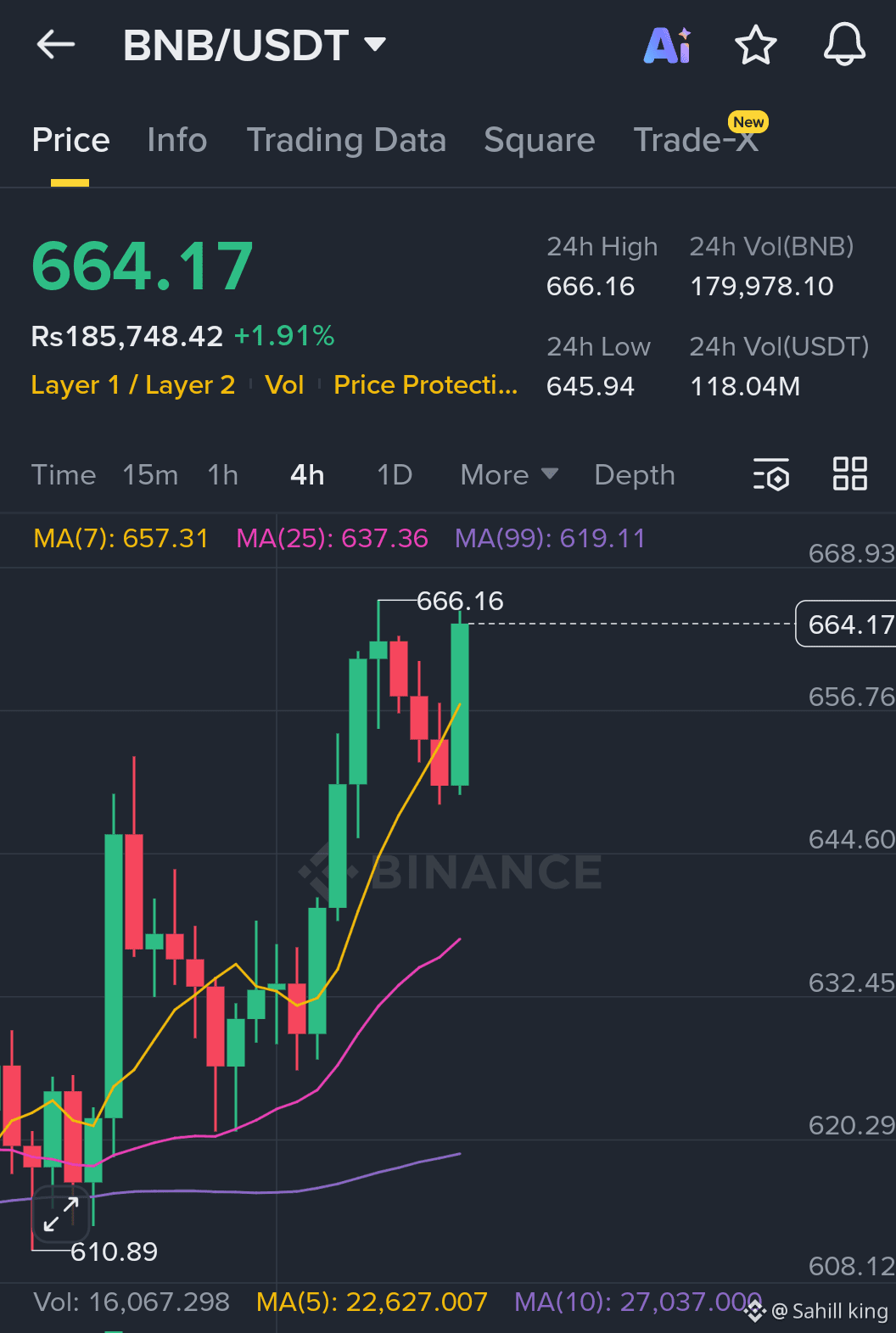Viewport: 896px width, 1333px height.
Task: Select the 15m chart interval
Action: [x=150, y=475]
